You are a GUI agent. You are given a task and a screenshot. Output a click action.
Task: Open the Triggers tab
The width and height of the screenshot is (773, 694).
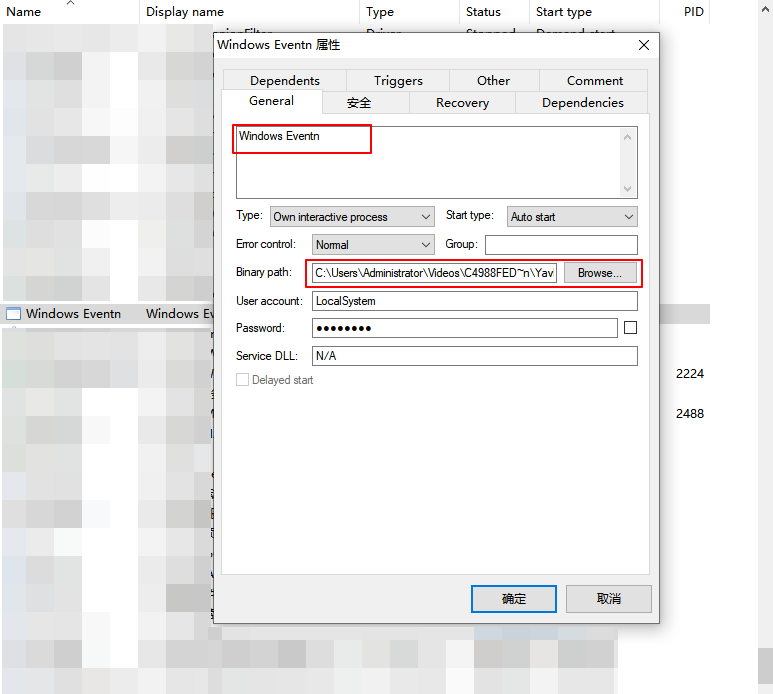[x=398, y=80]
